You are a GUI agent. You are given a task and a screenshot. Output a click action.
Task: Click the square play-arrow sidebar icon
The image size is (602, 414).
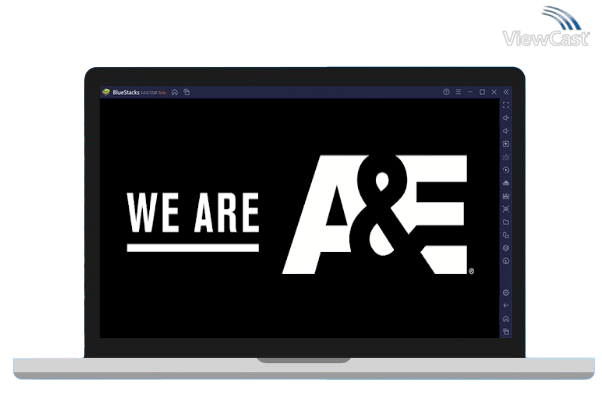[506, 144]
